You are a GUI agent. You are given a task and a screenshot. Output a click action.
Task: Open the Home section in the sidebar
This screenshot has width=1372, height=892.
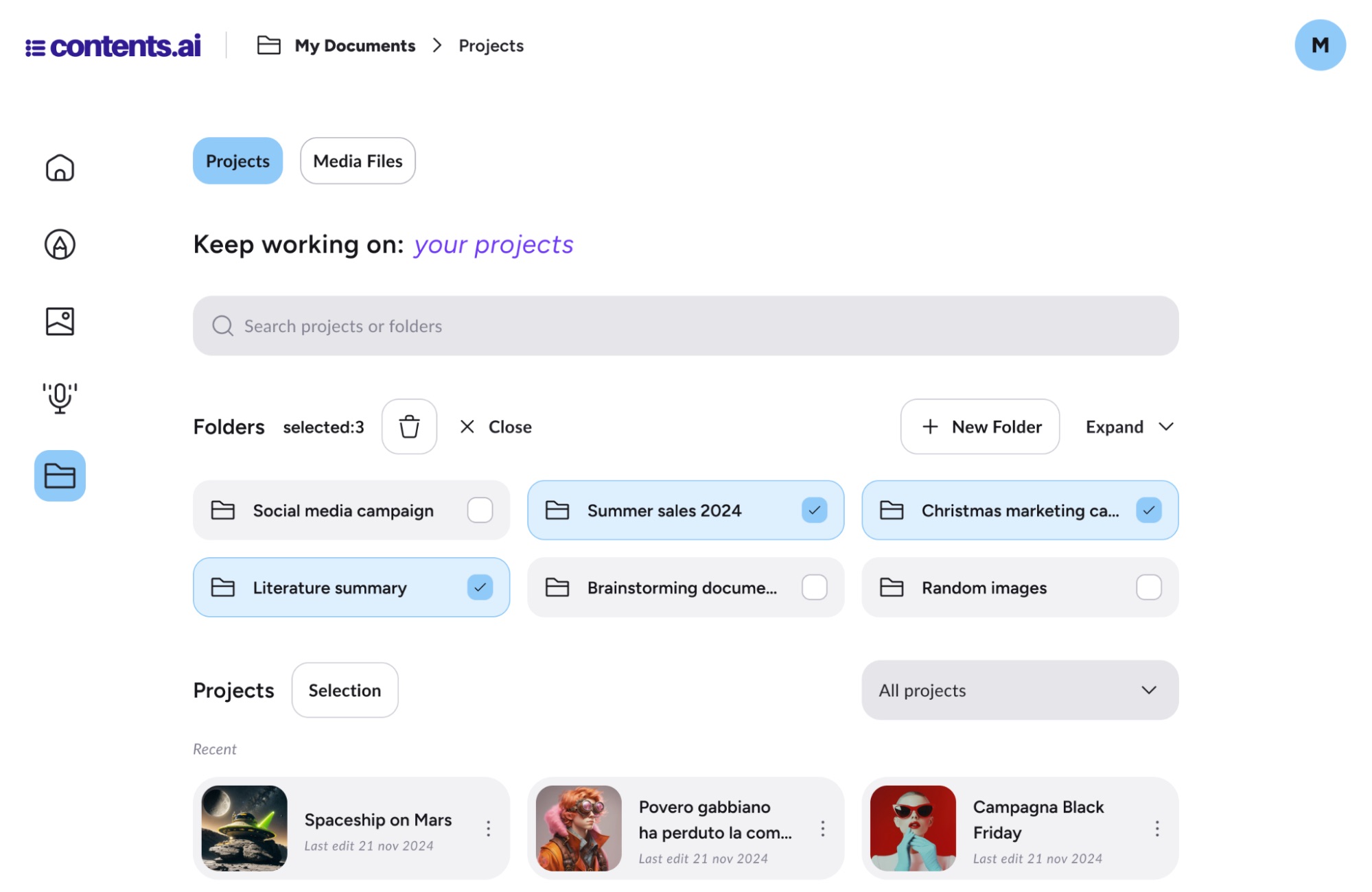(x=59, y=167)
